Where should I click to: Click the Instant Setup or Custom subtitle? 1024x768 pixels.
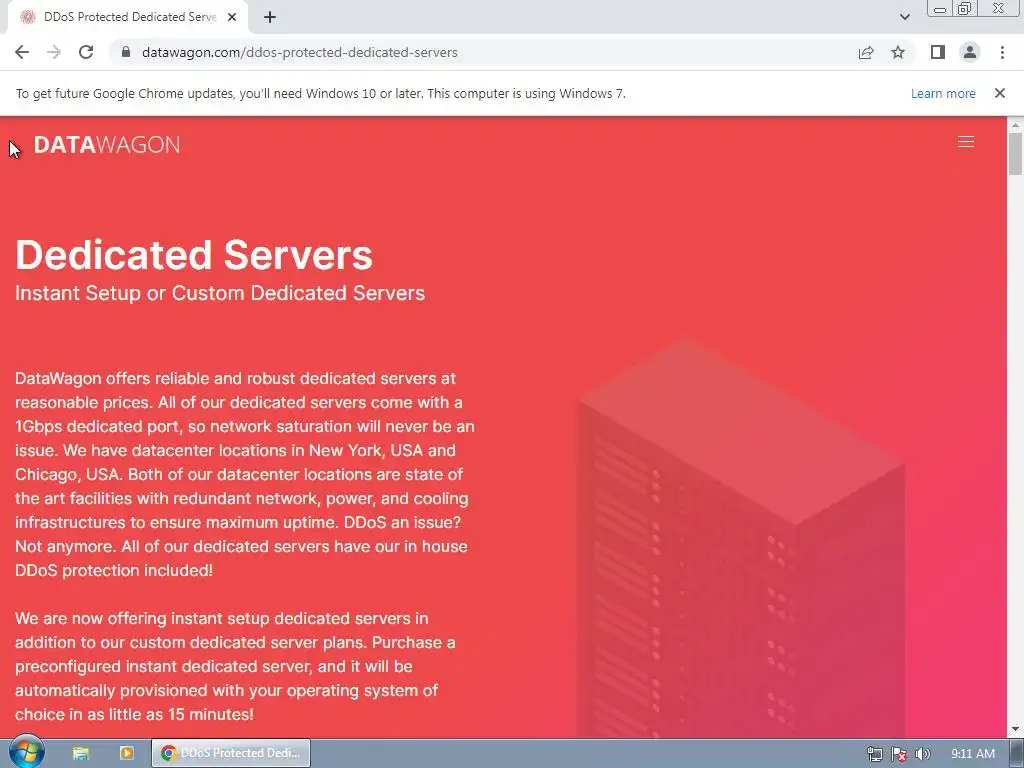click(x=220, y=293)
